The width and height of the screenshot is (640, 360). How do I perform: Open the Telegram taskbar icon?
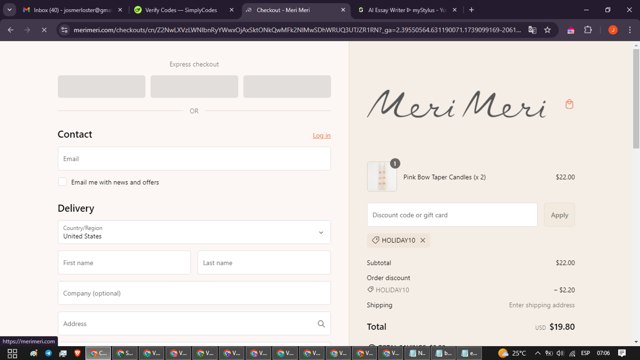point(48,353)
